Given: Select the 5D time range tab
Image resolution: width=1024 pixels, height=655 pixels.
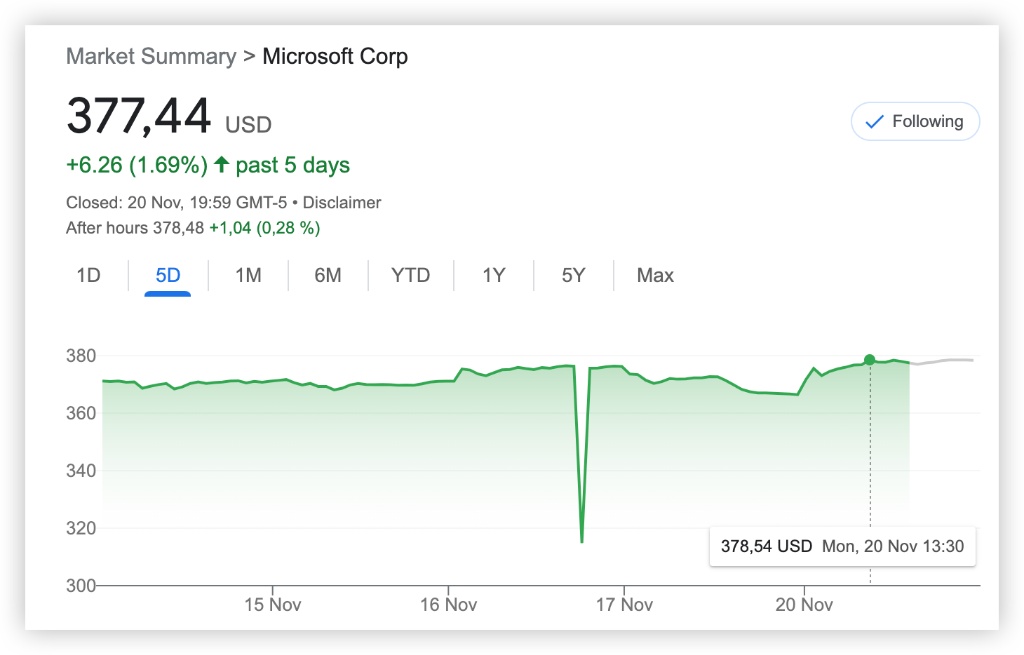Looking at the screenshot, I should 168,275.
